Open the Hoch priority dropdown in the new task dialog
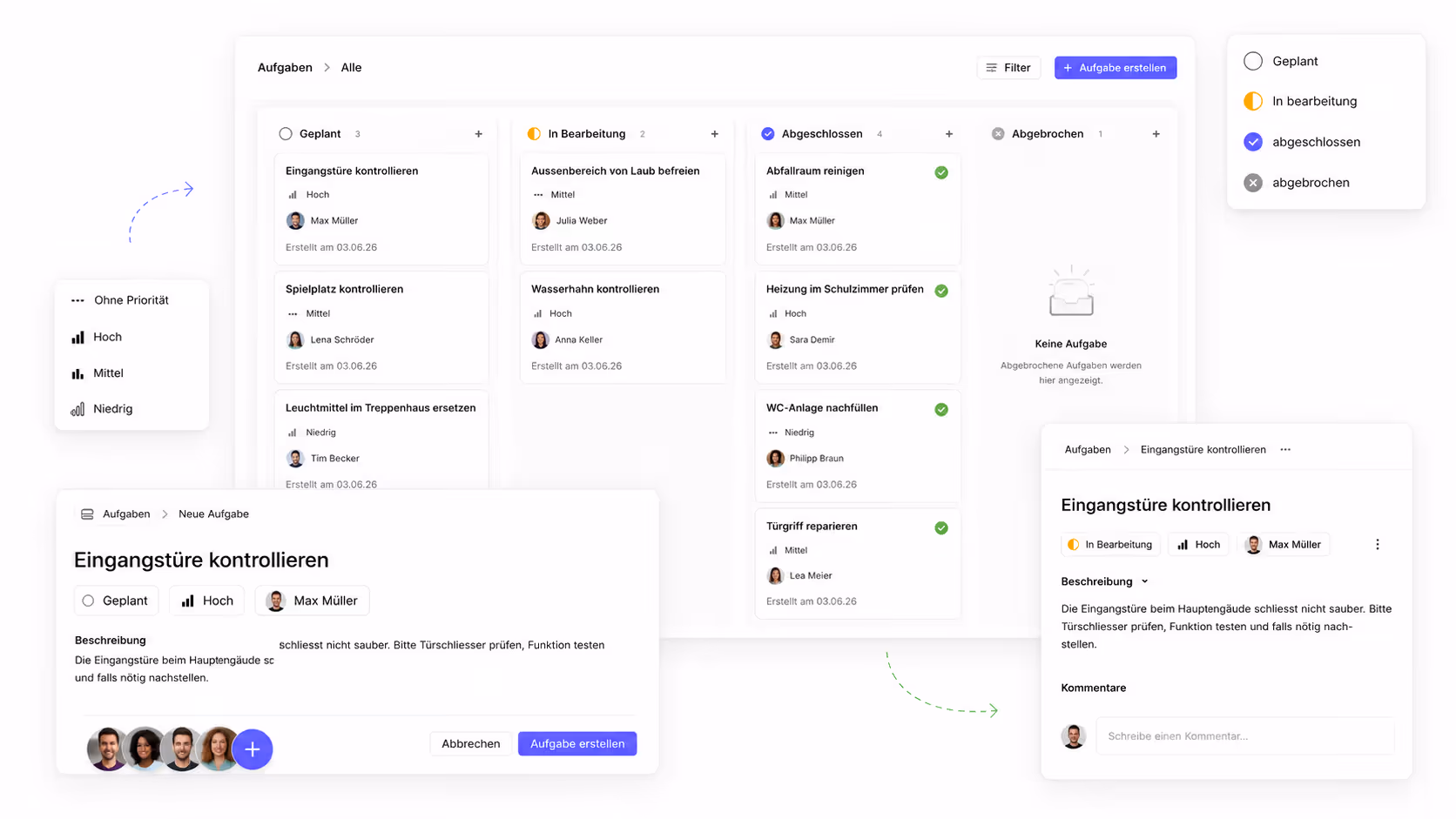The image size is (1456, 819). [207, 601]
